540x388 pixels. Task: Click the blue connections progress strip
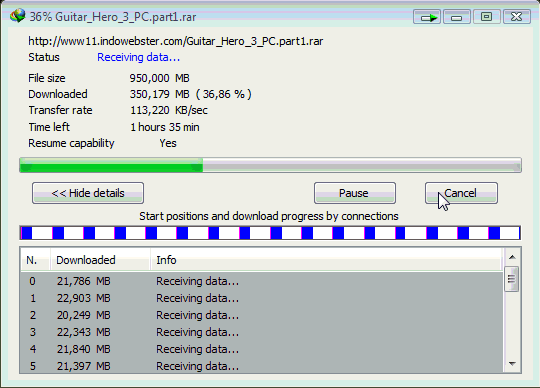pos(270,233)
